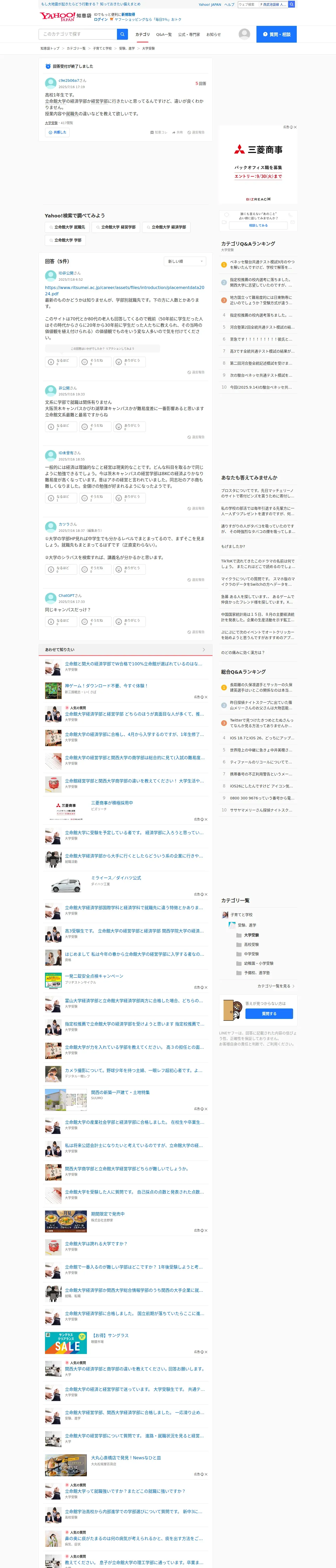This screenshot has height=1568, width=336.
Task: Click the 立命館大学 学部 search suggestion
Action: coord(65,240)
